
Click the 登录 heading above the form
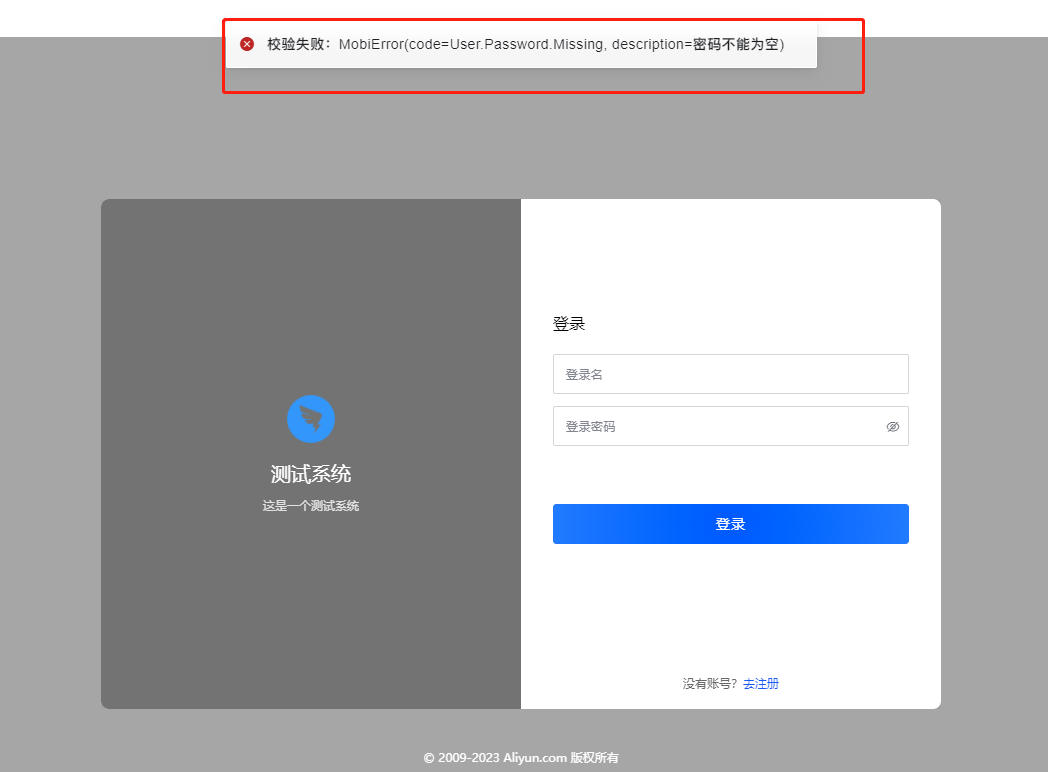pos(569,324)
